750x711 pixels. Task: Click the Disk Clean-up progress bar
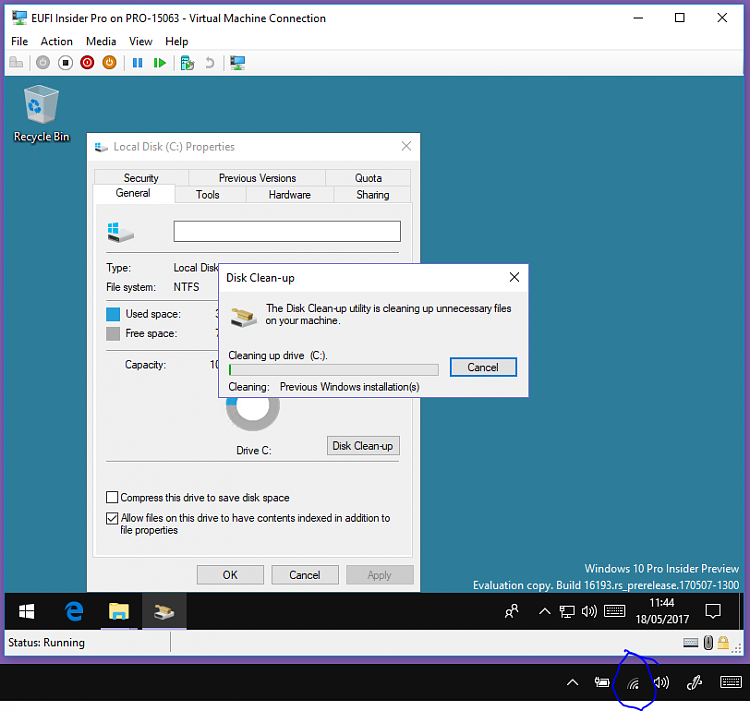coord(333,370)
